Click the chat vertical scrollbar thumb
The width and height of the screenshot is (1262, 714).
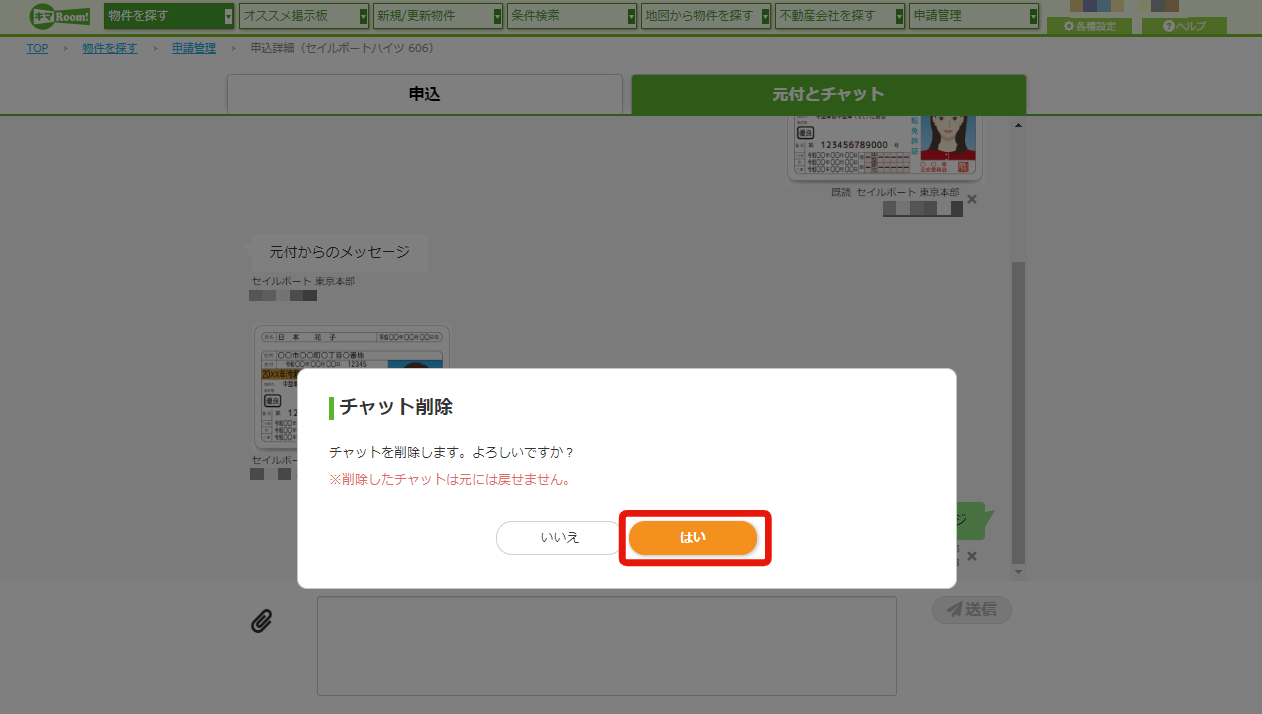click(1019, 412)
